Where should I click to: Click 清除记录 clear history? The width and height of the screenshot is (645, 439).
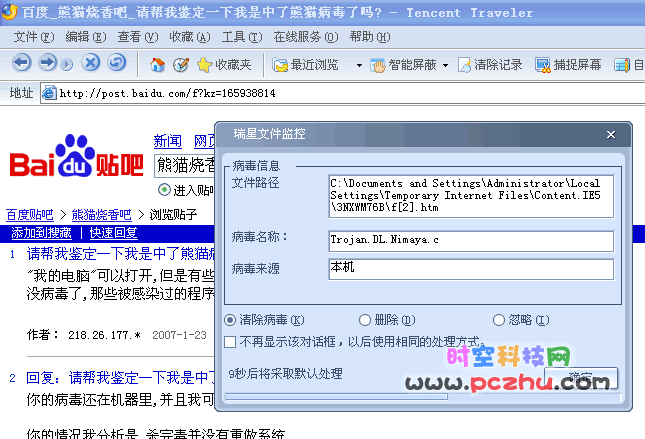tap(490, 65)
